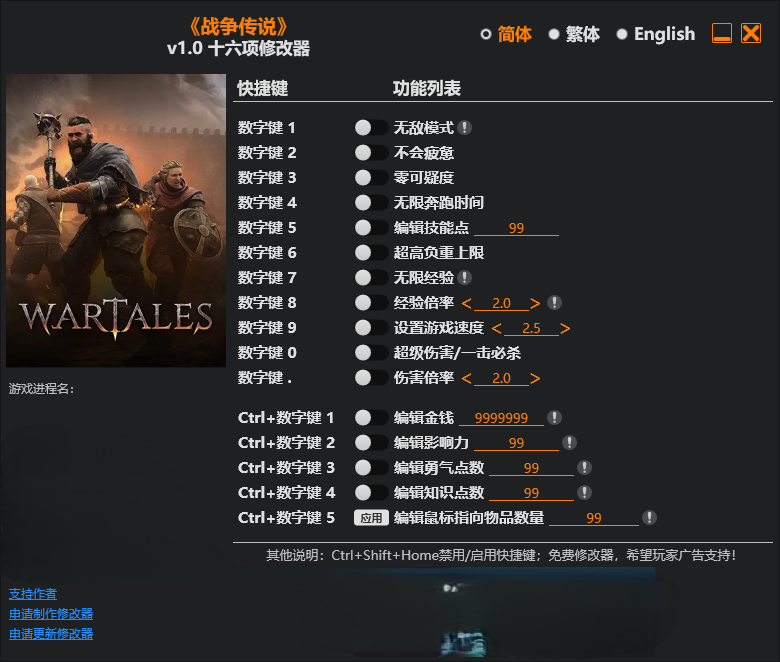
Task: Click the info icon beside 编辑鼠标指向物品数量 field
Action: pyautogui.click(x=649, y=517)
